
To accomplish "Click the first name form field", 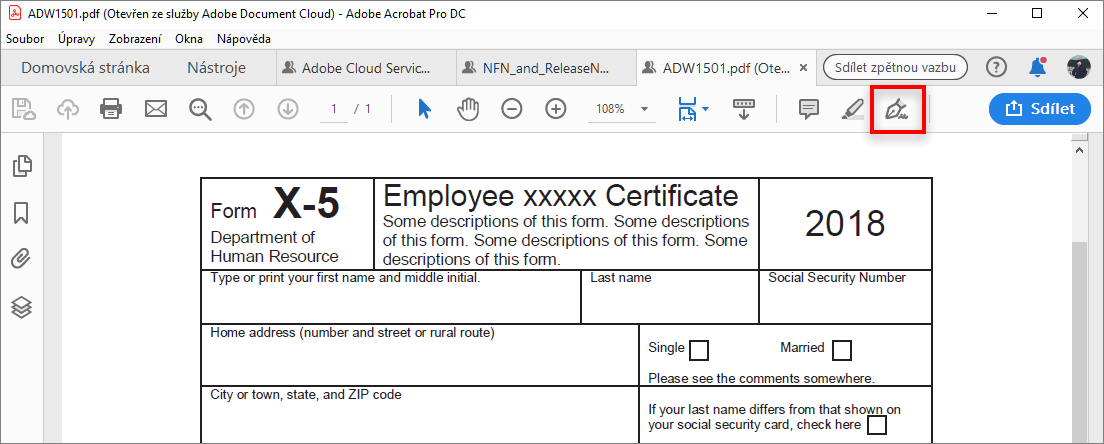I will tap(391, 296).
